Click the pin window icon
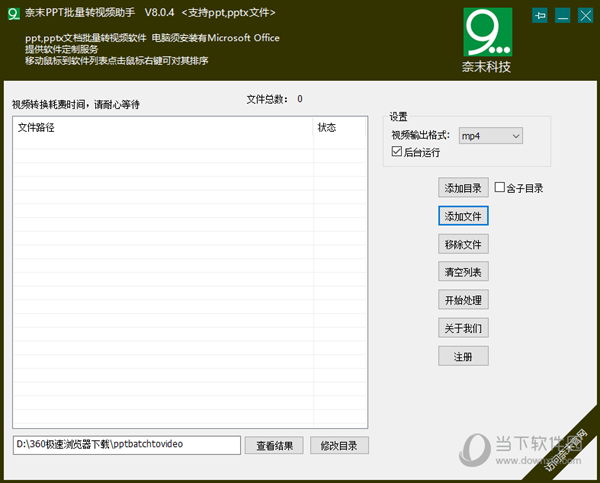 click(x=540, y=16)
